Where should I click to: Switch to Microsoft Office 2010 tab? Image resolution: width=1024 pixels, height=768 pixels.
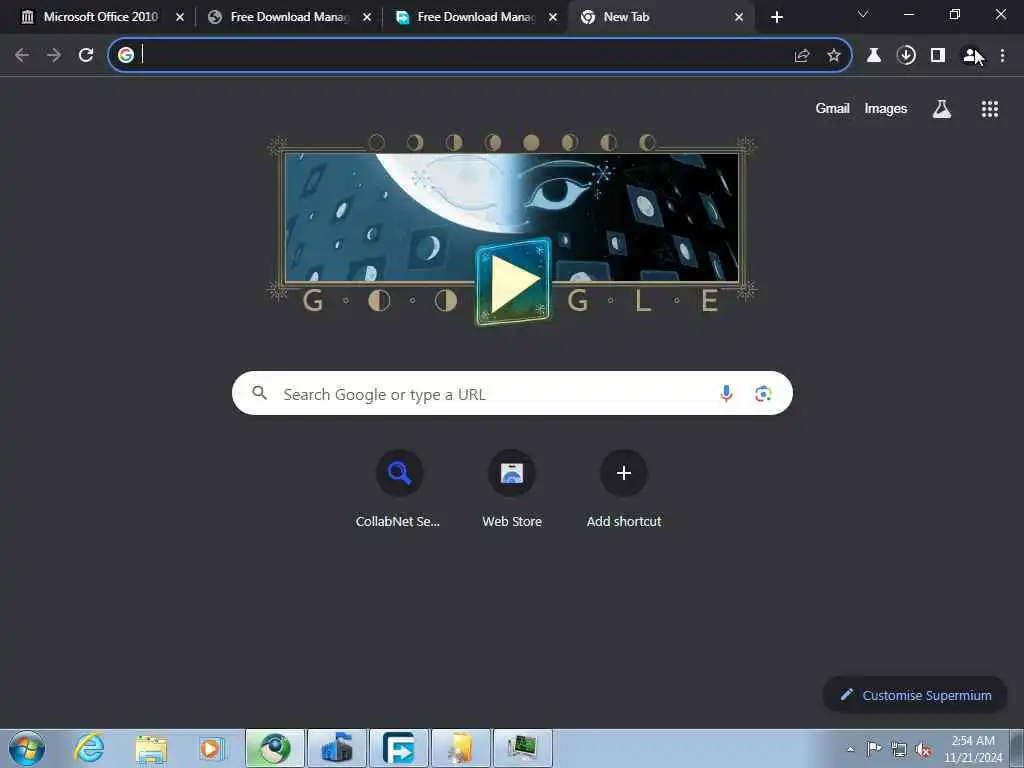pos(101,17)
